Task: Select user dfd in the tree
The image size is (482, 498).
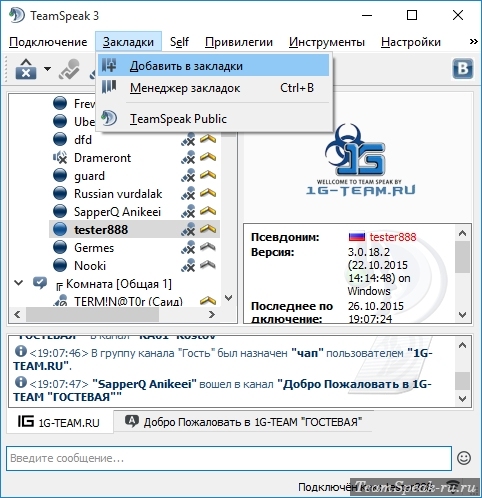Action: click(83, 140)
